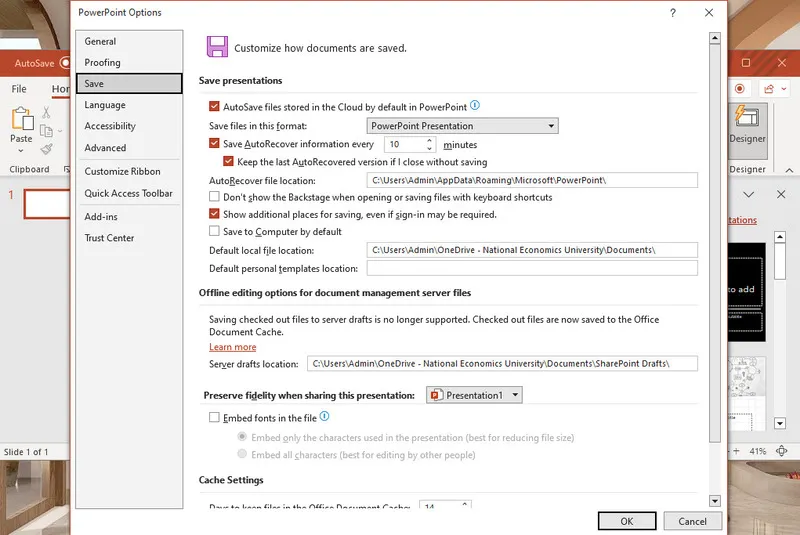This screenshot has height=535, width=800.
Task: Check Embed fonts in the file
Action: 214,418
